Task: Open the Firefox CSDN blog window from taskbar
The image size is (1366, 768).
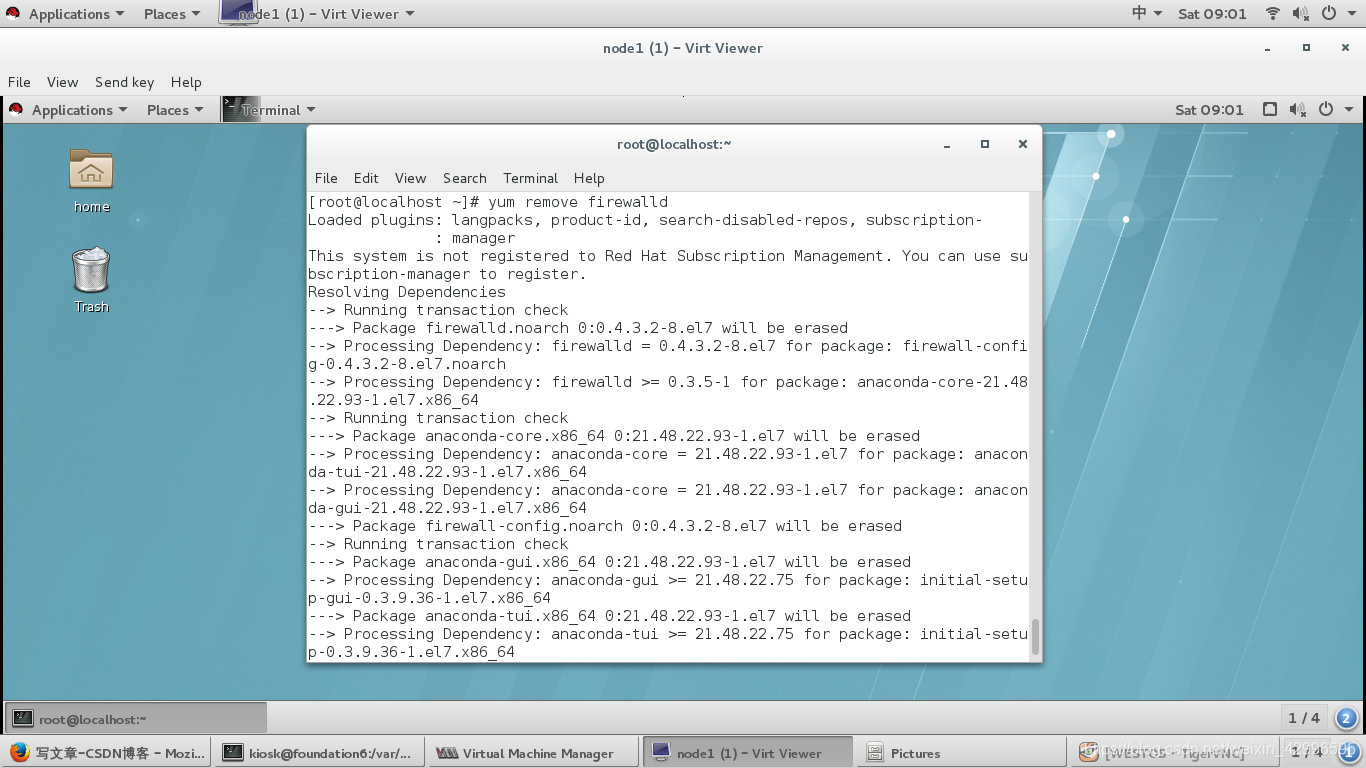Action: [x=110, y=752]
